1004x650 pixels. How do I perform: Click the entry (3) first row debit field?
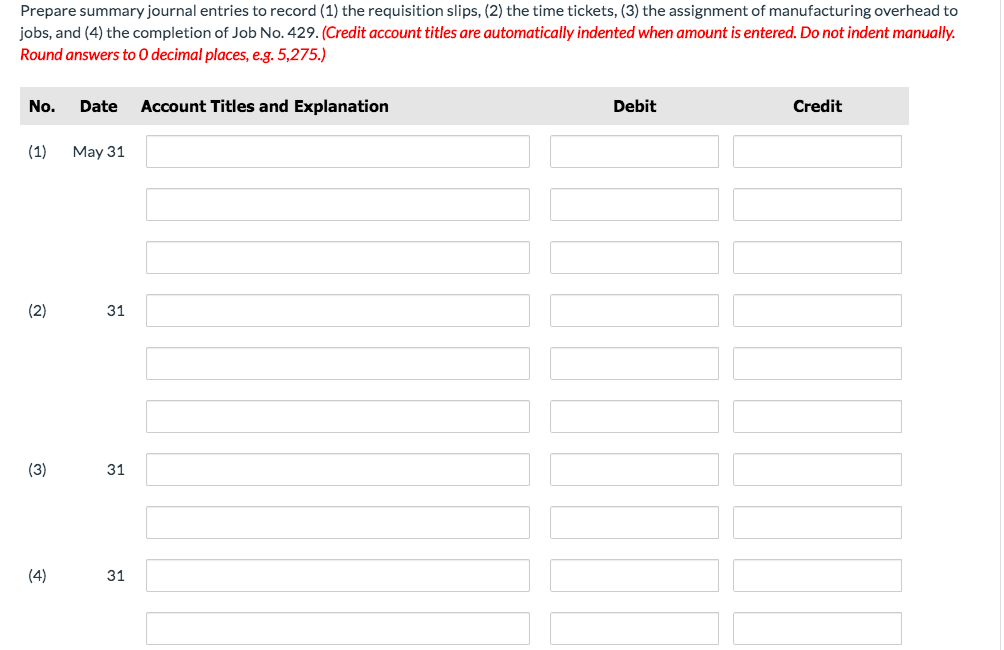click(634, 469)
